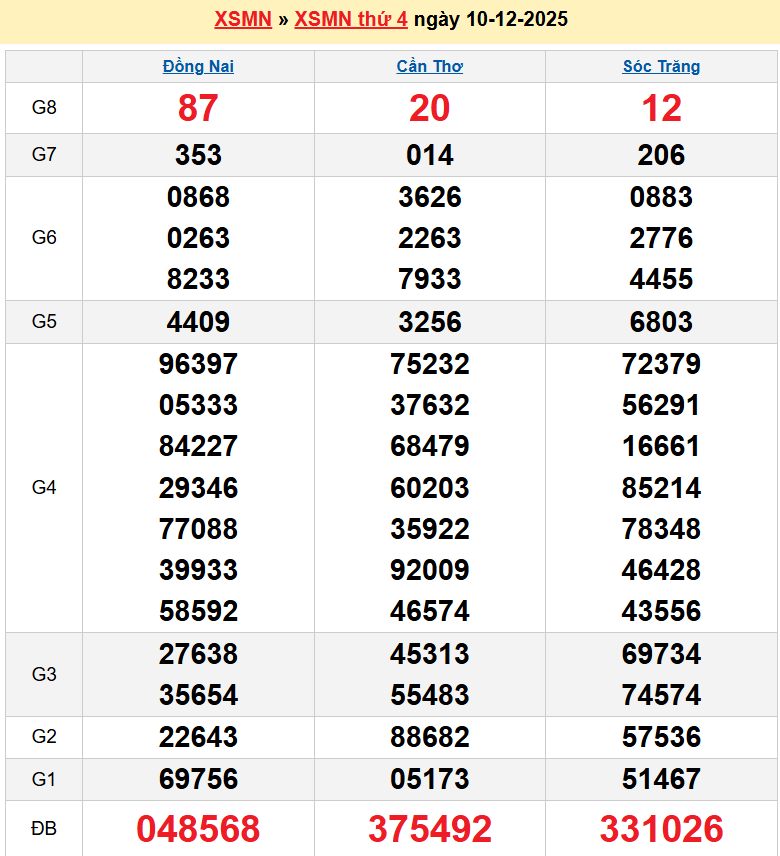This screenshot has height=856, width=780.
Task: Click the ĐB row label
Action: click(44, 829)
